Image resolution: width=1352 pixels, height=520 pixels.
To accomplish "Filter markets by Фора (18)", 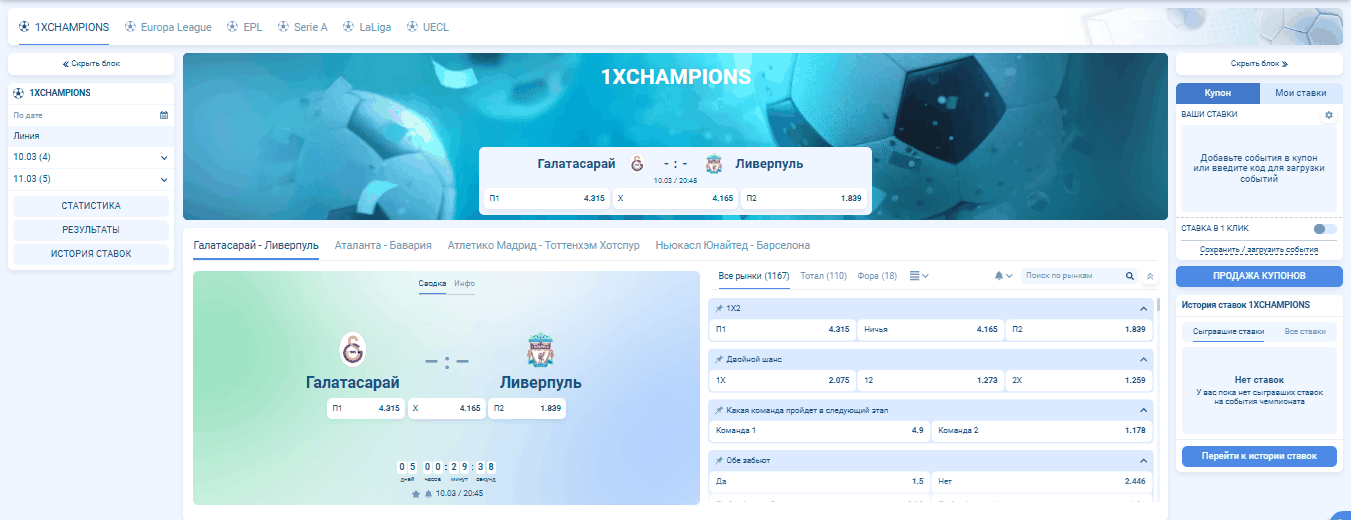I will click(x=877, y=276).
